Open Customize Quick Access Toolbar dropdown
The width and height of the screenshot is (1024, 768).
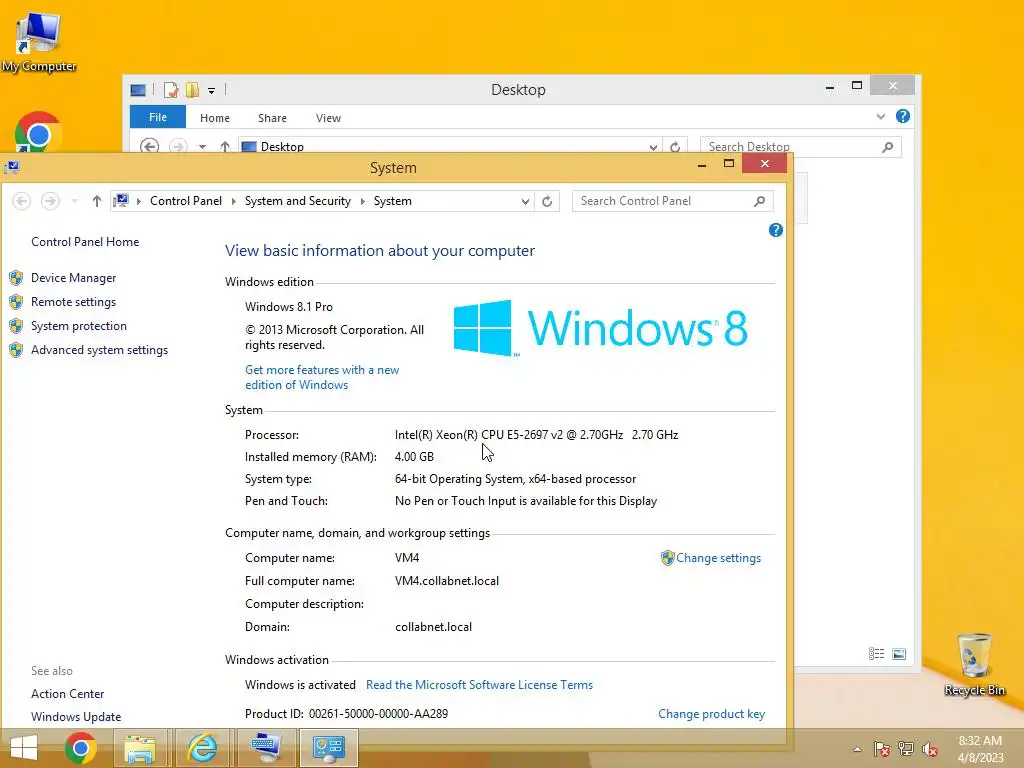(212, 91)
